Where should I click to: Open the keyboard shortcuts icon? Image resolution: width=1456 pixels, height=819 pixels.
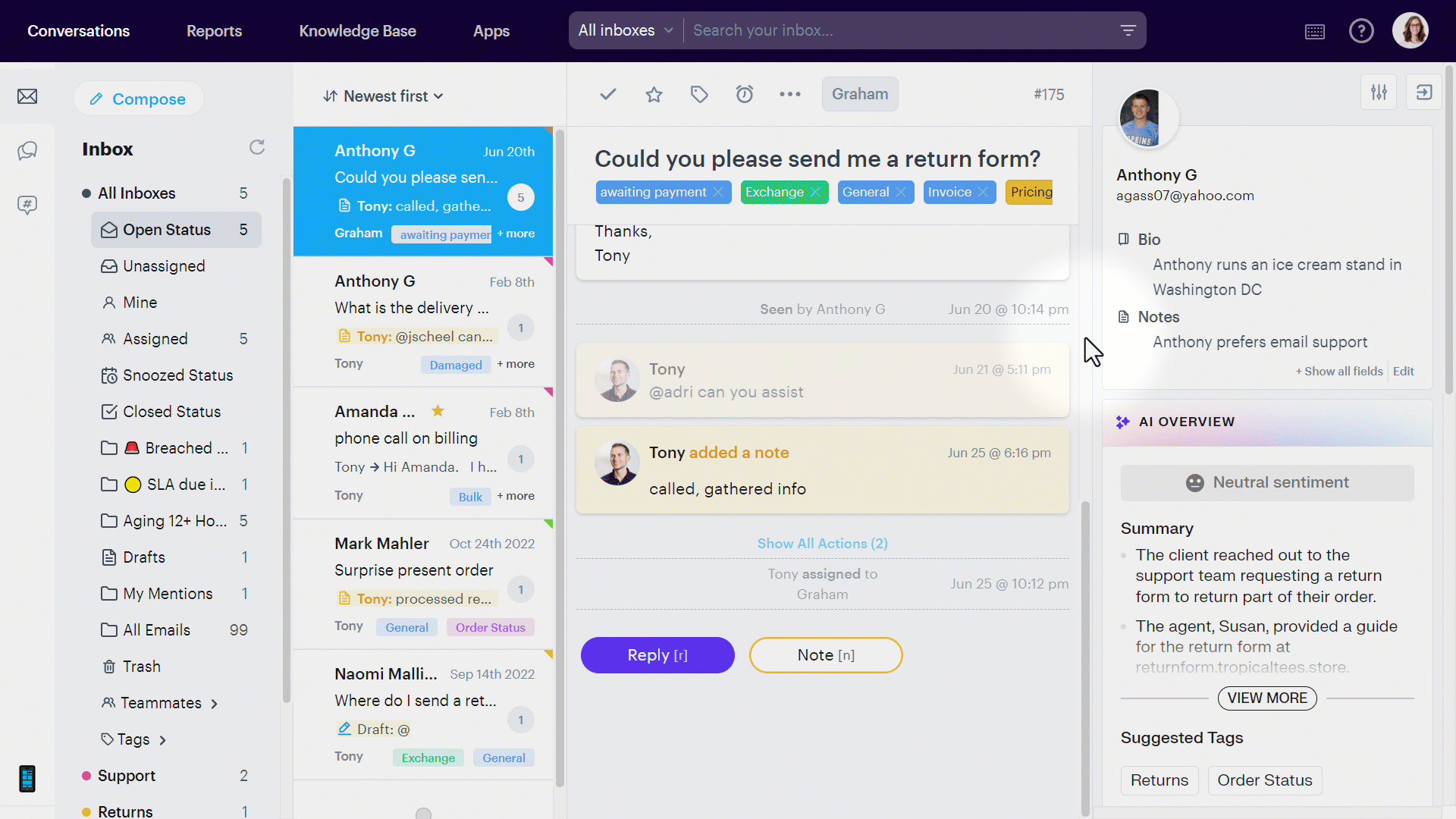[1315, 31]
